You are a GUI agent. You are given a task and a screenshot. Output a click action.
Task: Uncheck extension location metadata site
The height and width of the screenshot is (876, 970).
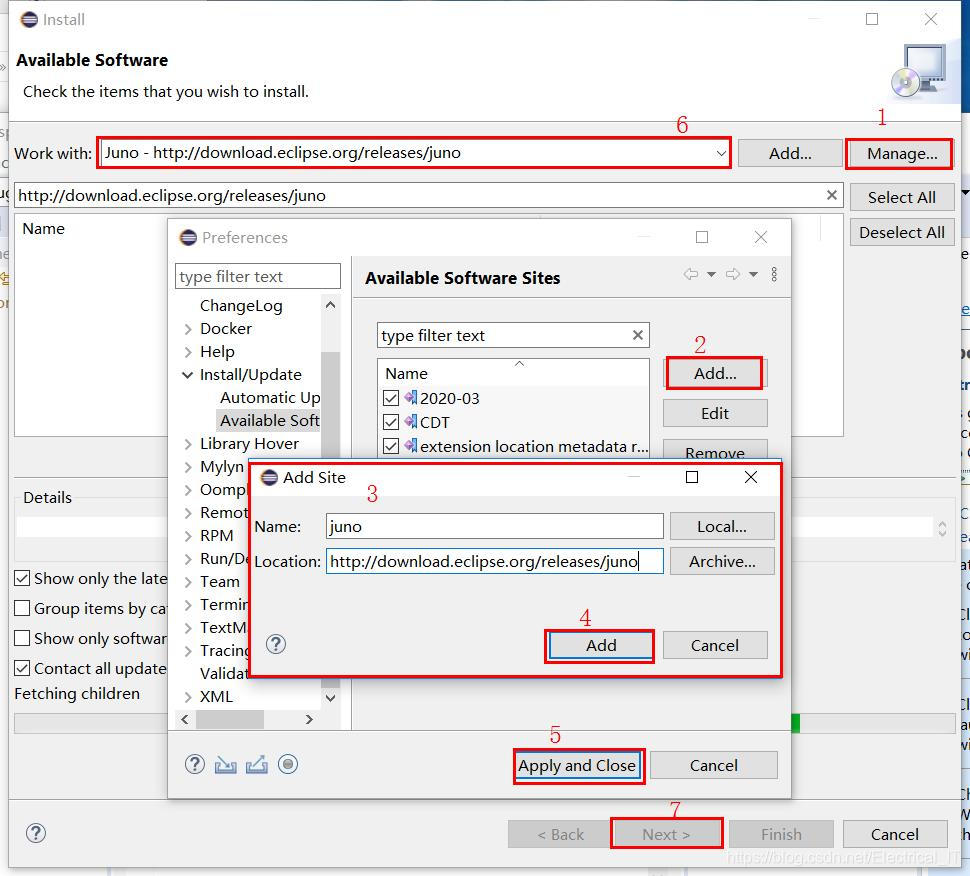[391, 446]
